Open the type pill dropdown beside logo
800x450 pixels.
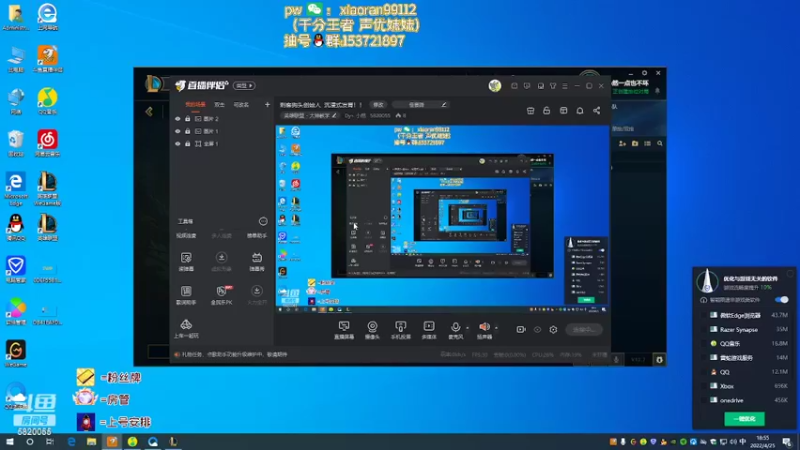pyautogui.click(x=244, y=86)
